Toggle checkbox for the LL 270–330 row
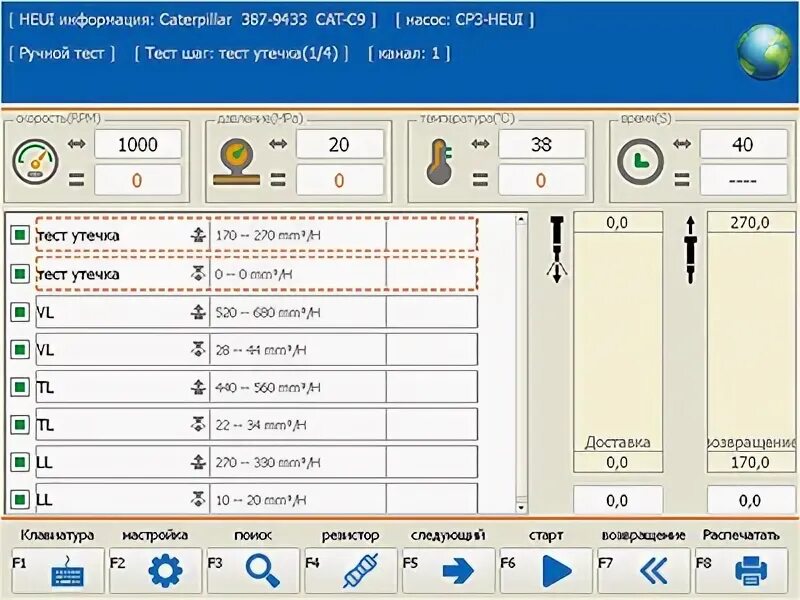Image resolution: width=800 pixels, height=600 pixels. [x=20, y=462]
